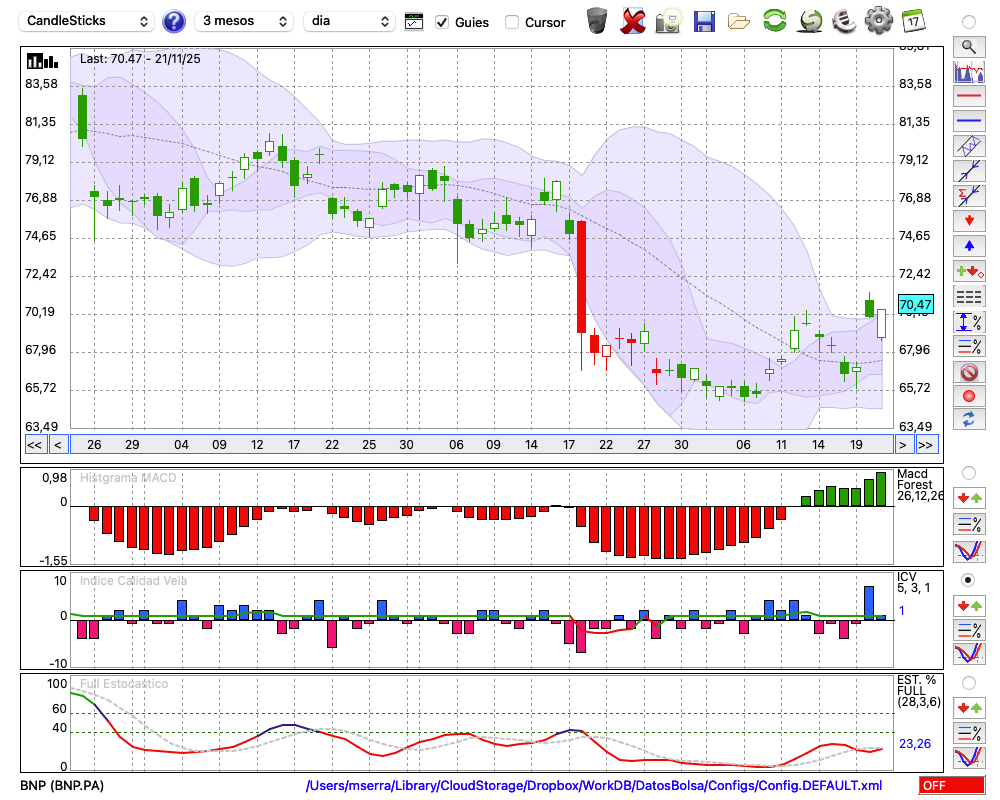The height and width of the screenshot is (800, 1000).
Task: Click the Macd Forest 26,12,26 label
Action: click(x=920, y=485)
